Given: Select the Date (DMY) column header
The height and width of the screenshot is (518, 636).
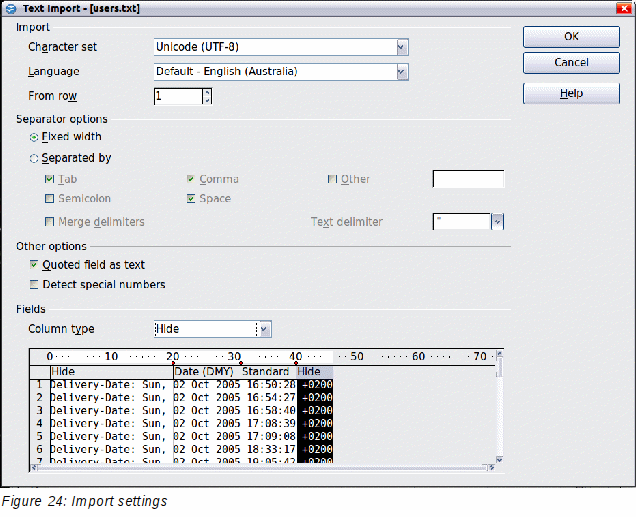Looking at the screenshot, I should coord(207,372).
